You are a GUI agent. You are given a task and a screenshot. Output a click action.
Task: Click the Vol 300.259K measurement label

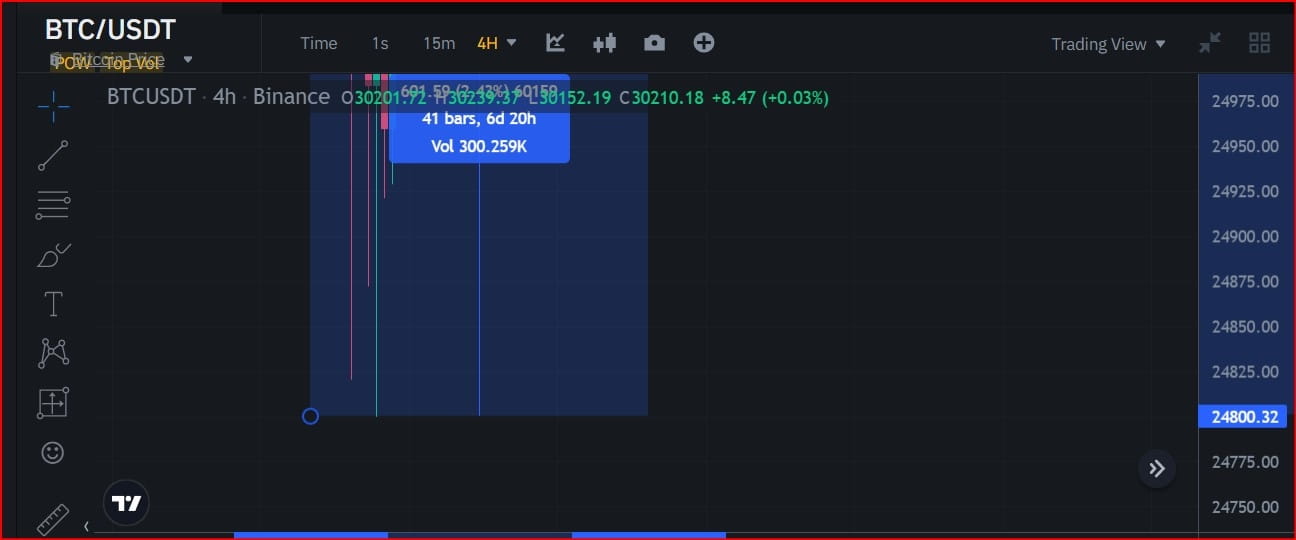(x=479, y=147)
